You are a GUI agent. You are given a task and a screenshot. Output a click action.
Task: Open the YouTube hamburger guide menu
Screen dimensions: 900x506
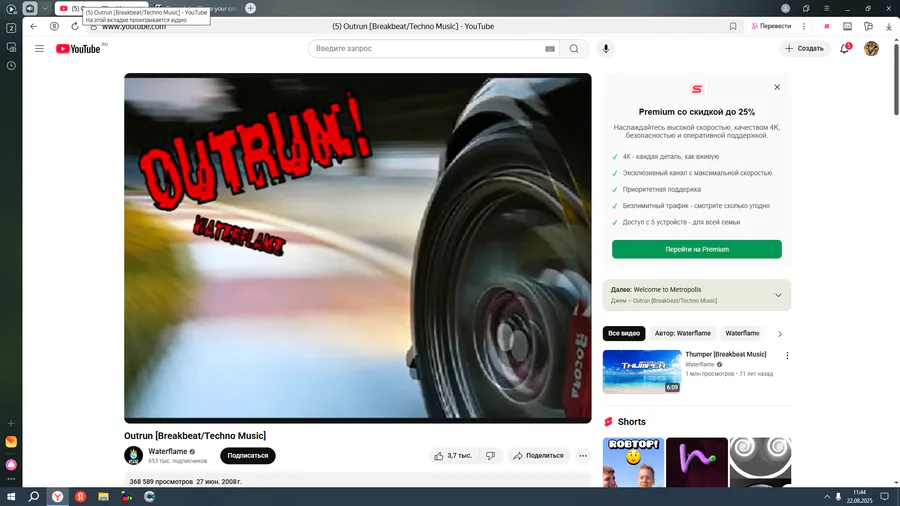click(x=39, y=49)
